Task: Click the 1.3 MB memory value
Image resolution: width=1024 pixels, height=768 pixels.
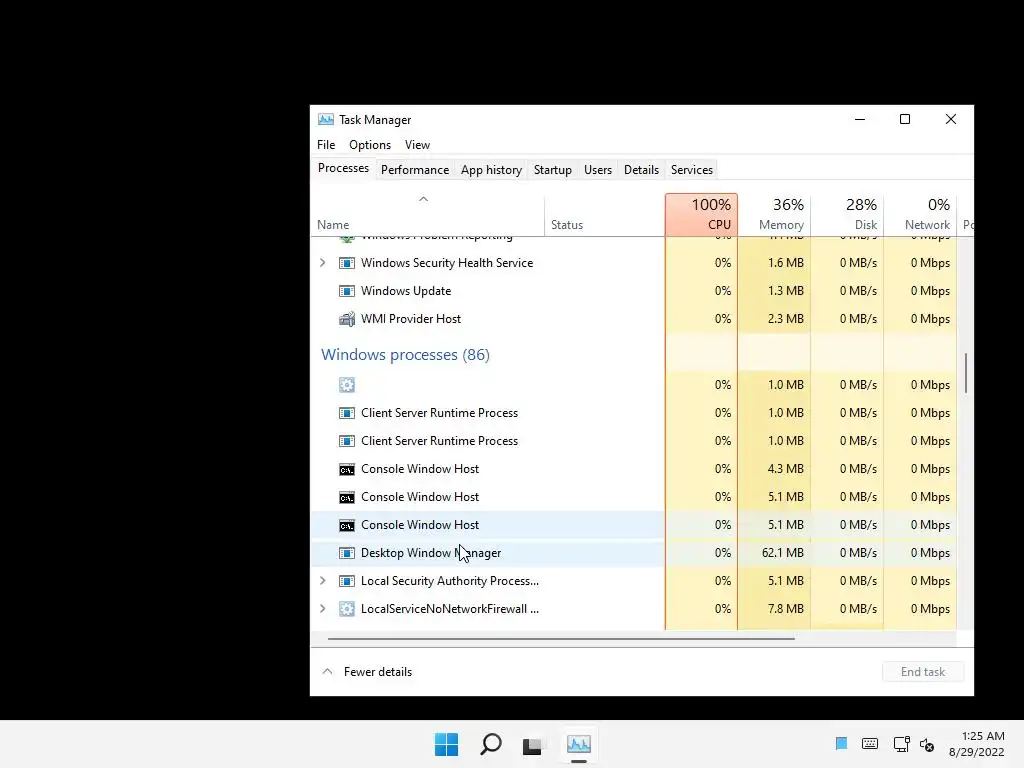Action: [x=786, y=291]
